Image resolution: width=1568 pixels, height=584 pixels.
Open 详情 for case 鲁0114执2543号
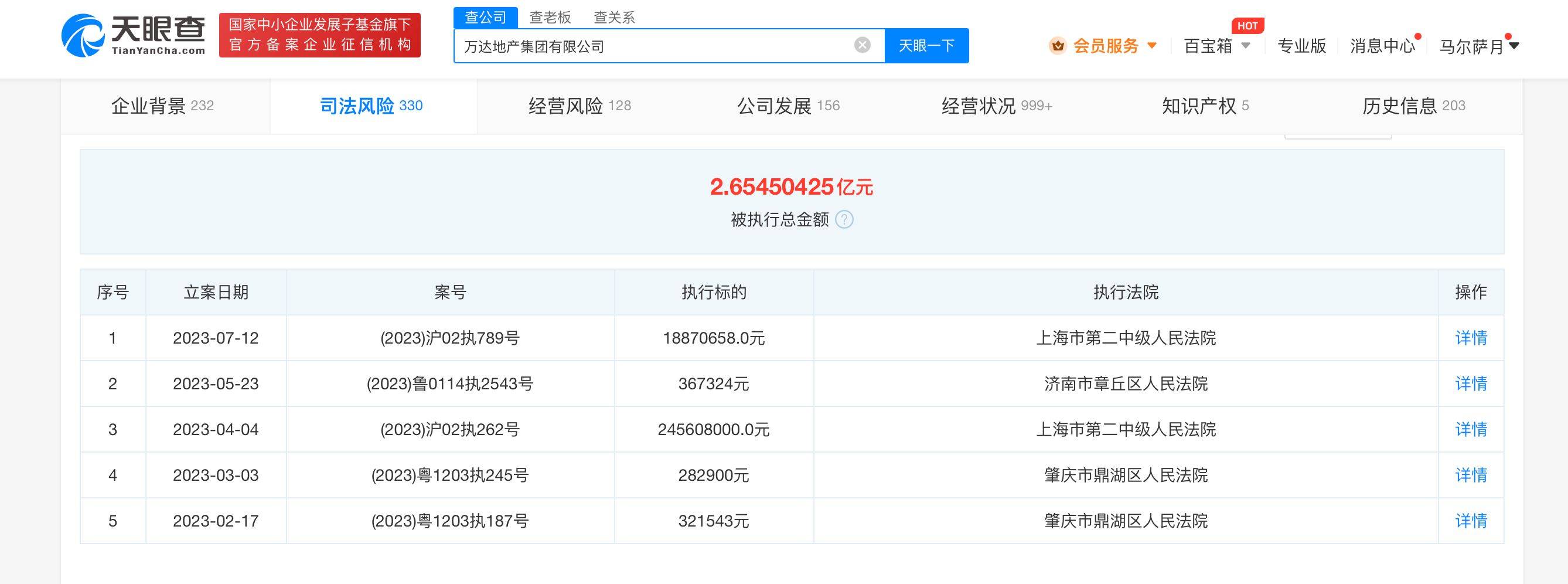[x=1471, y=383]
